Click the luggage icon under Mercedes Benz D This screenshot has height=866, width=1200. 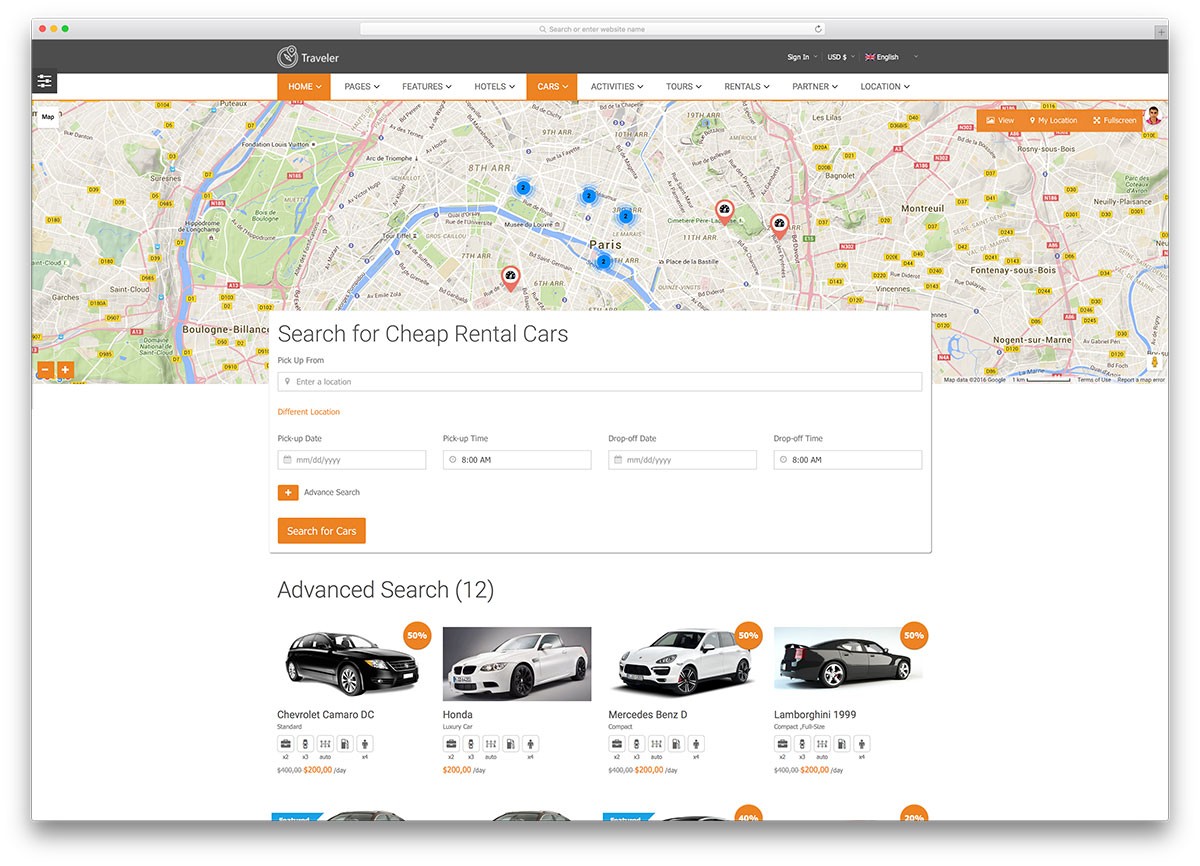(x=616, y=744)
